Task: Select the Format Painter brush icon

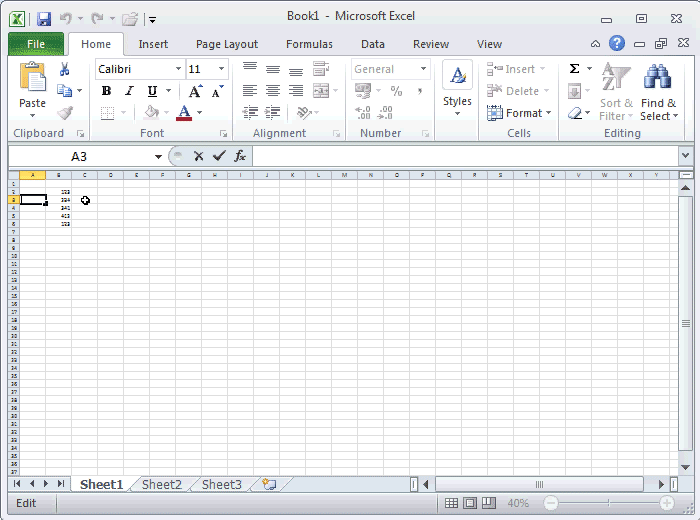Action: 65,113
